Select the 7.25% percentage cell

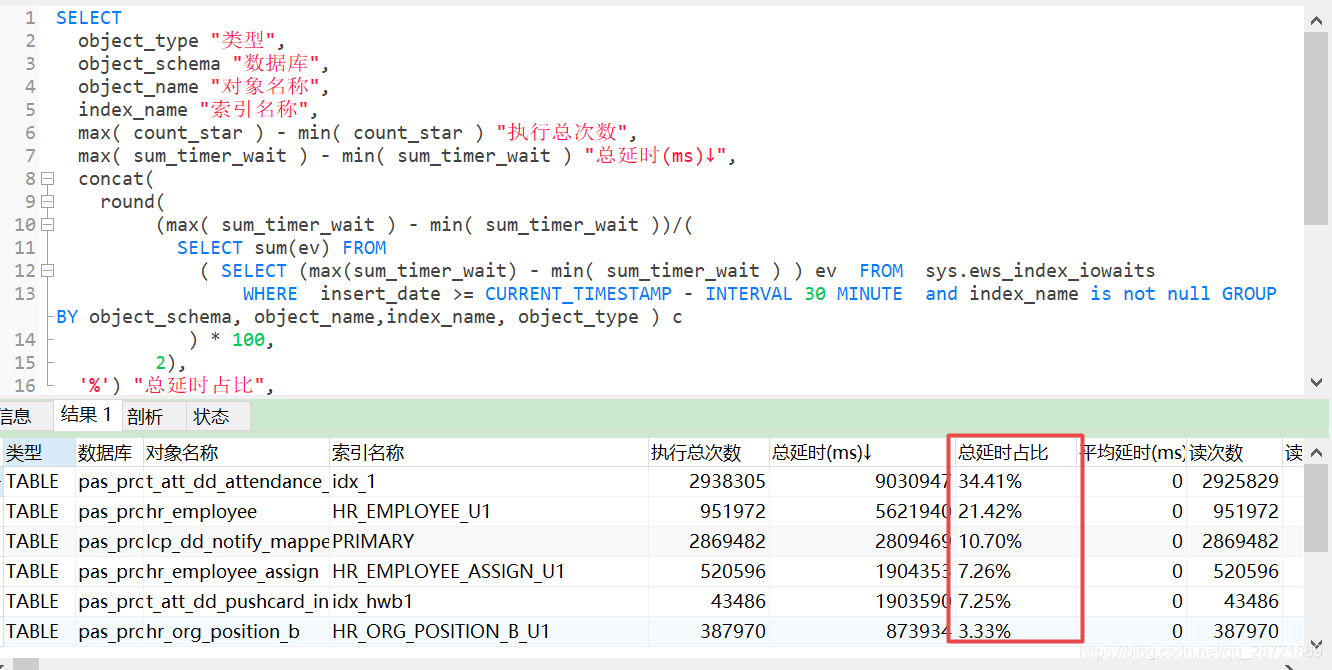(1015, 602)
